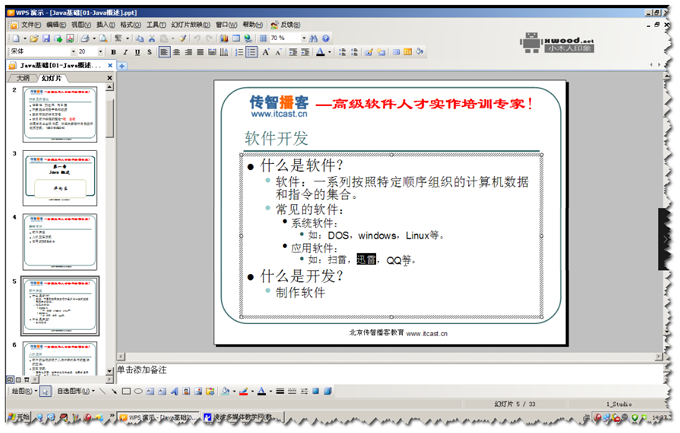
Task: Toggle bulleted list
Action: pos(252,52)
